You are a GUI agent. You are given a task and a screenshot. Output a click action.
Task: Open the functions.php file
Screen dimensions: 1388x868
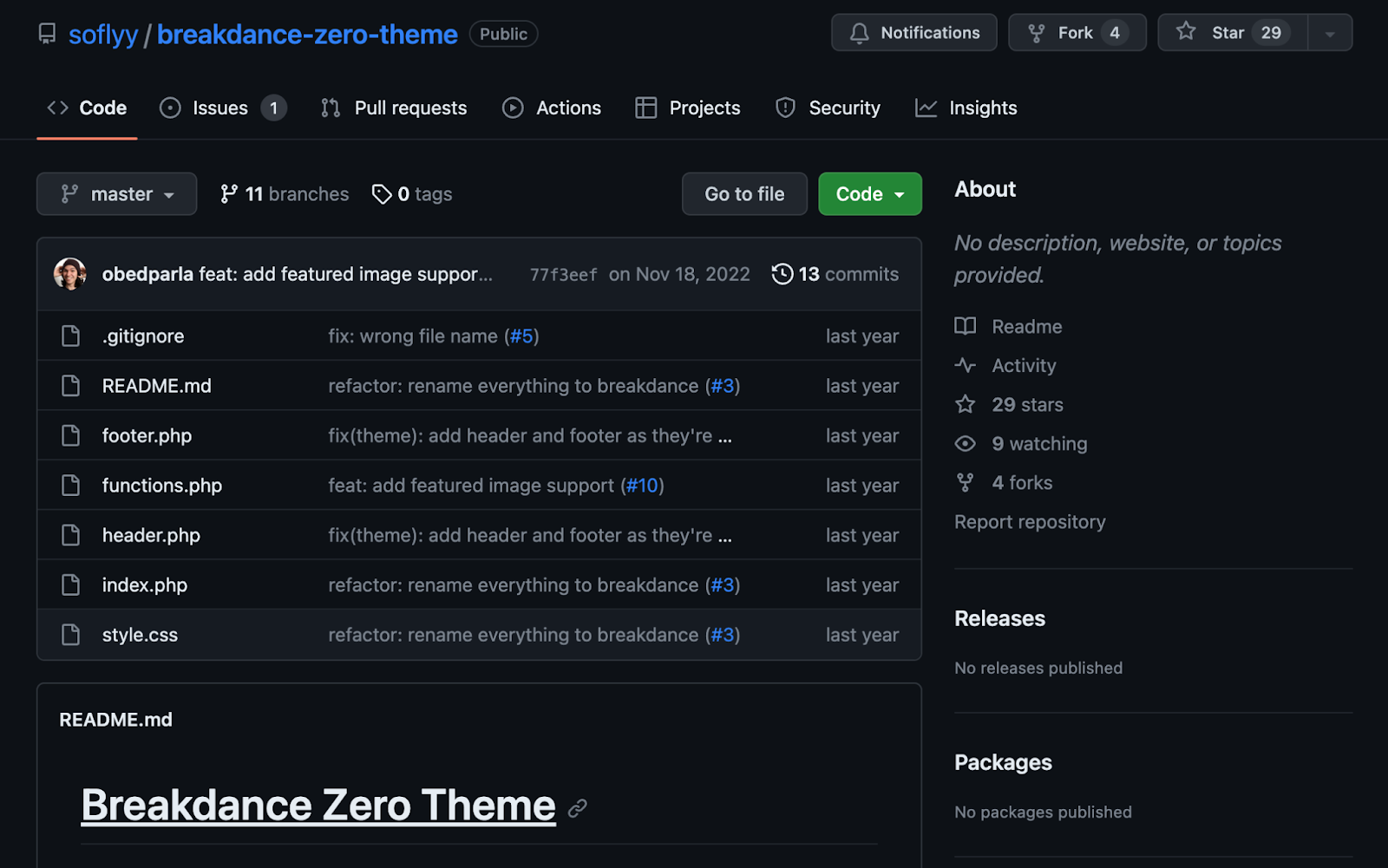pyautogui.click(x=162, y=486)
